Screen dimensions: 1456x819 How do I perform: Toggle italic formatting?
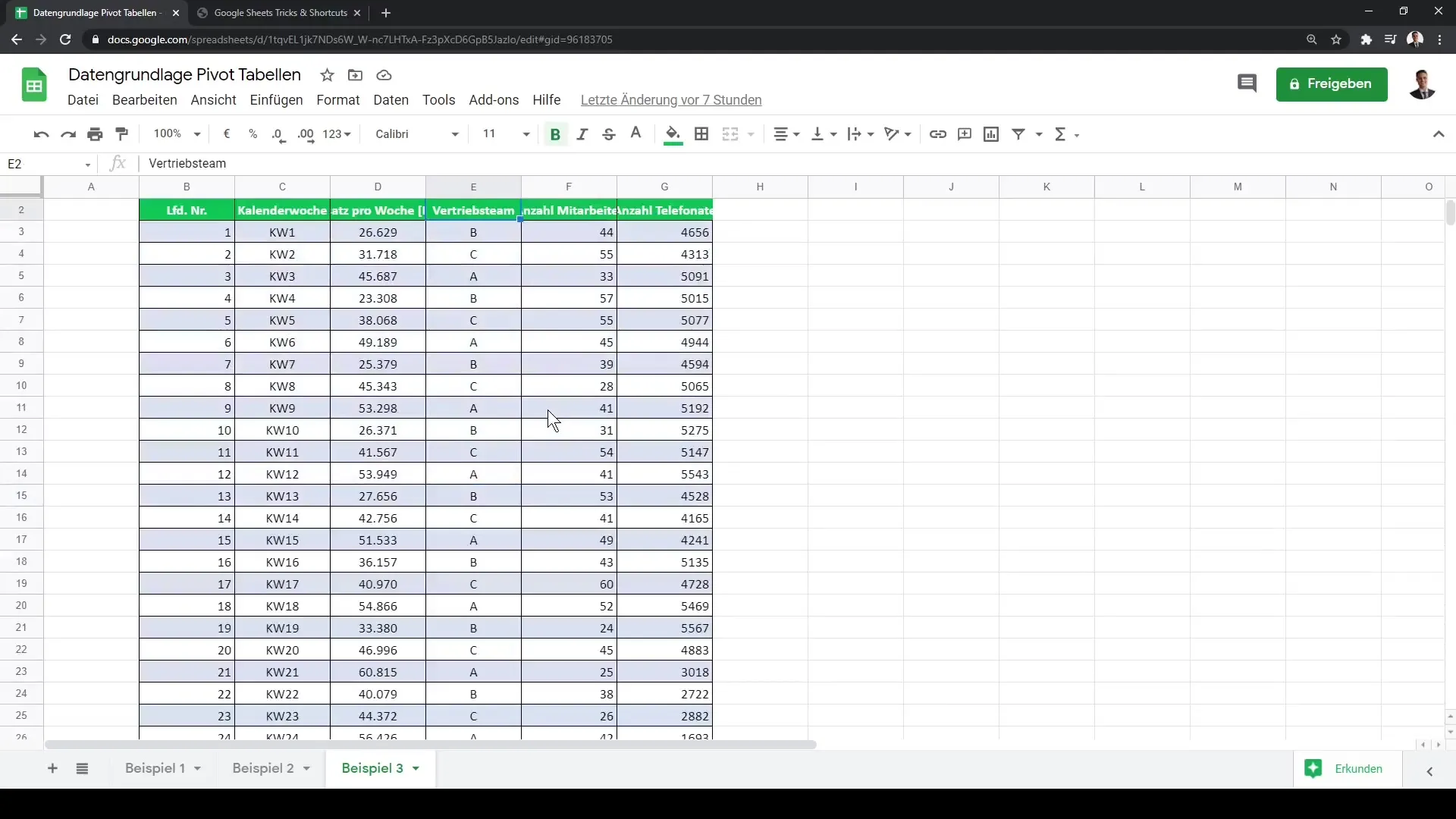[x=582, y=134]
